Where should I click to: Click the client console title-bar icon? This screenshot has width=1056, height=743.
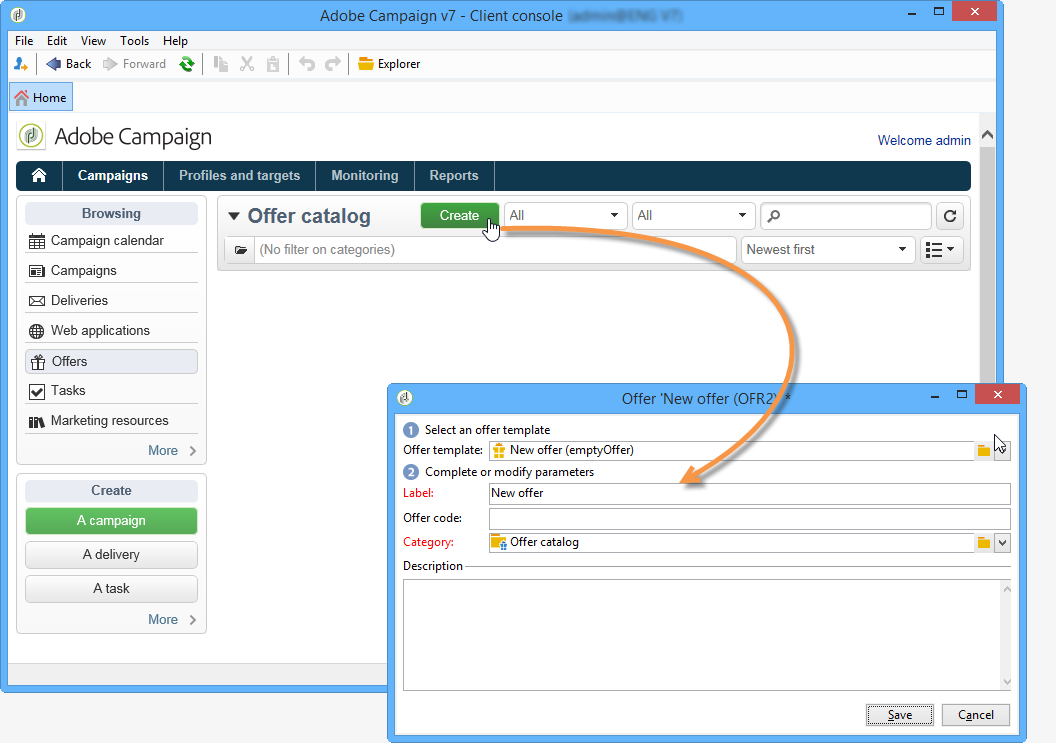click(x=18, y=14)
